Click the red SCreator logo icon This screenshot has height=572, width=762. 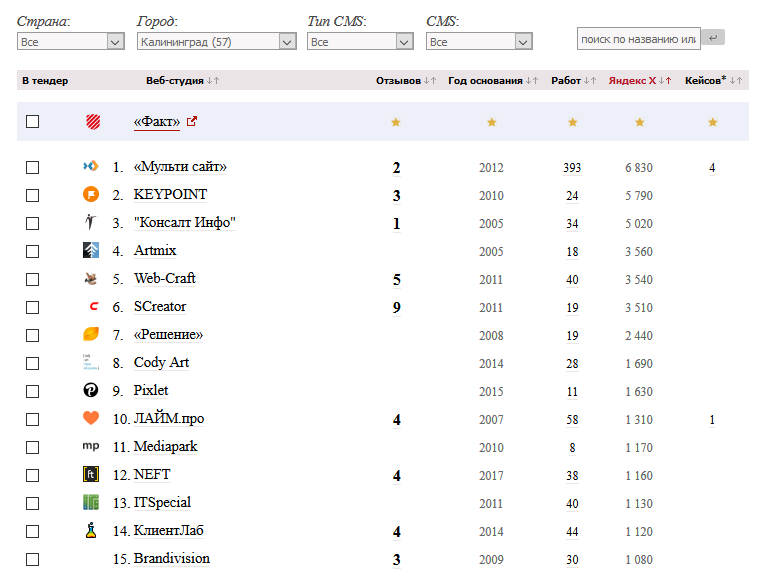[x=91, y=307]
